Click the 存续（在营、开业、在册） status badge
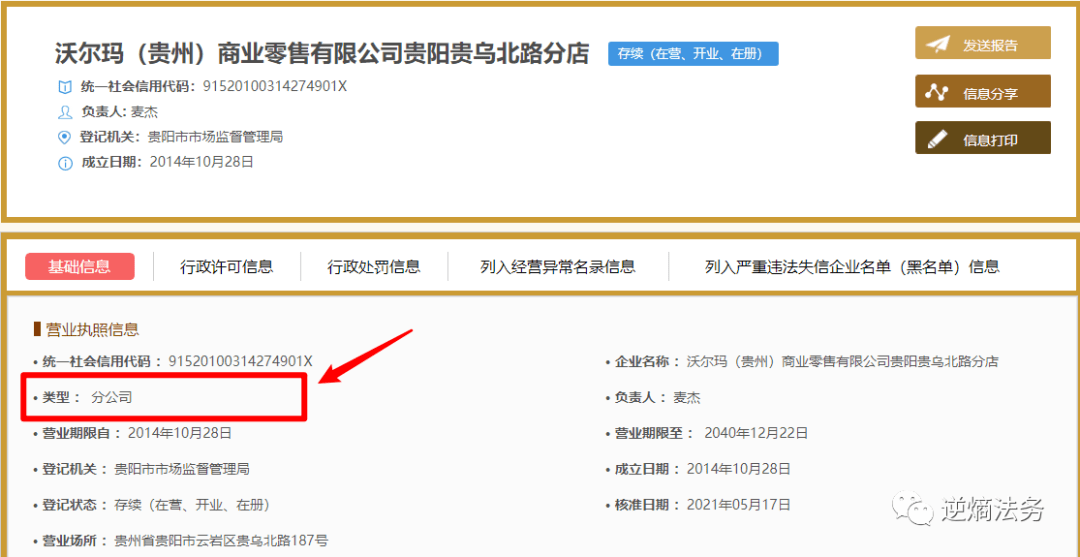1080x557 pixels. 693,53
